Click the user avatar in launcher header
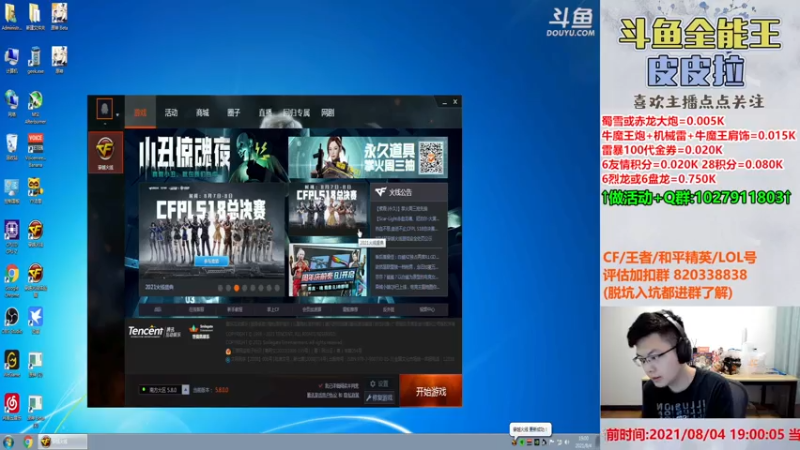Screen dimensions: 800x450 [x=105, y=109]
